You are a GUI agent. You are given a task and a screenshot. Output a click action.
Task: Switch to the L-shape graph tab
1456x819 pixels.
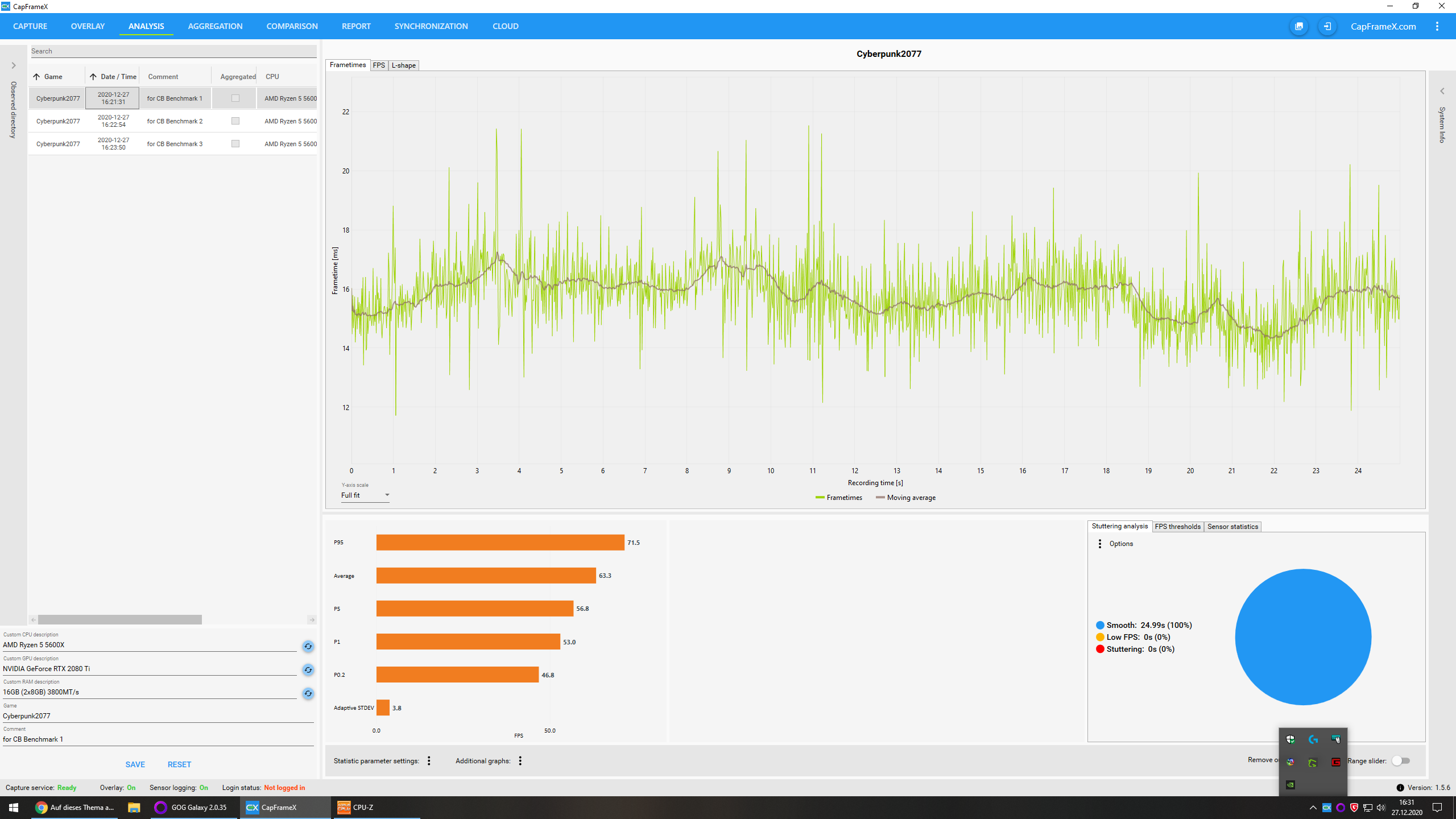click(x=404, y=65)
